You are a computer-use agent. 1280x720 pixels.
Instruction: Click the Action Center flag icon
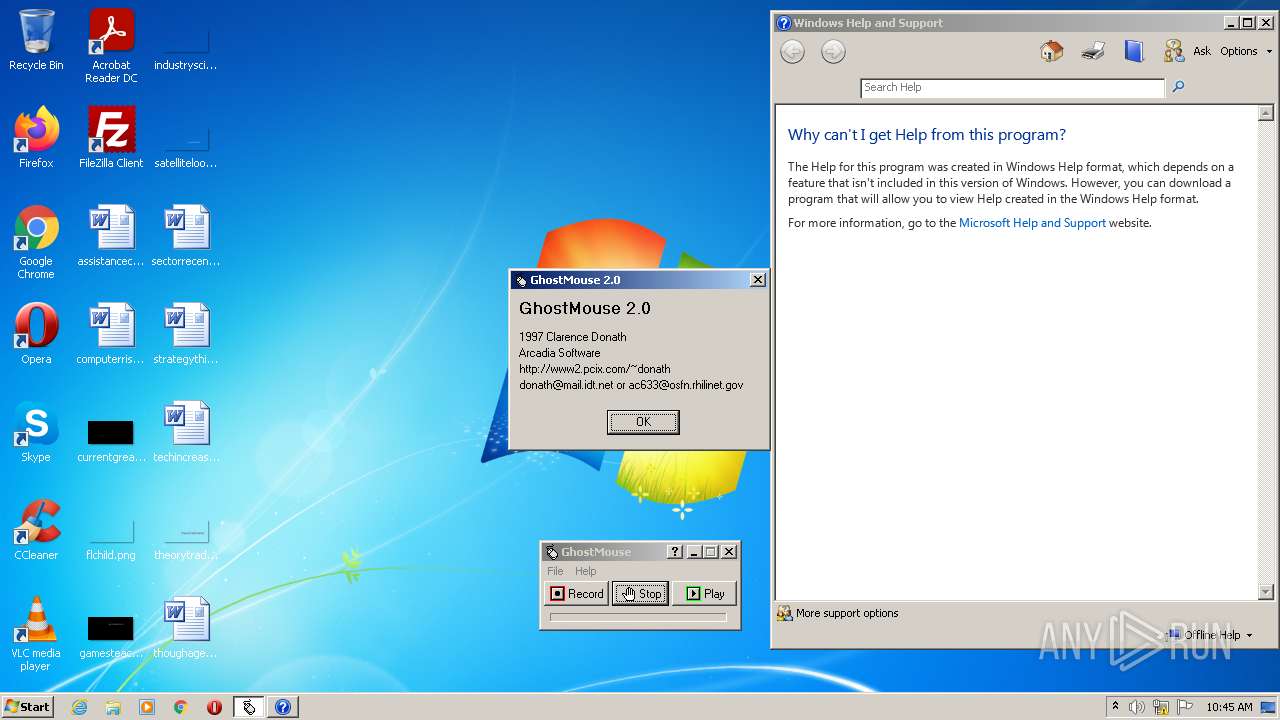(x=1185, y=707)
